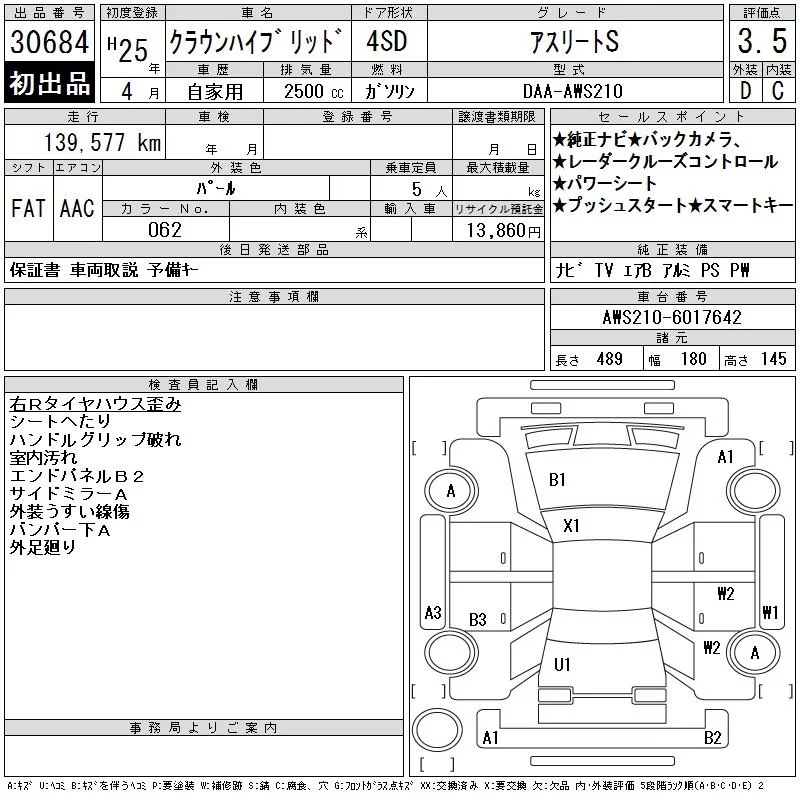Click the overall score 3.5

[762, 41]
